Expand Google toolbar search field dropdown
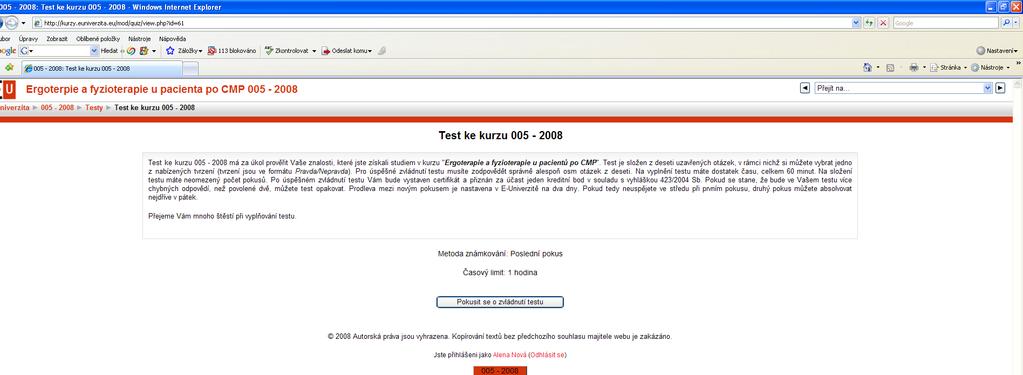 pyautogui.click(x=95, y=50)
